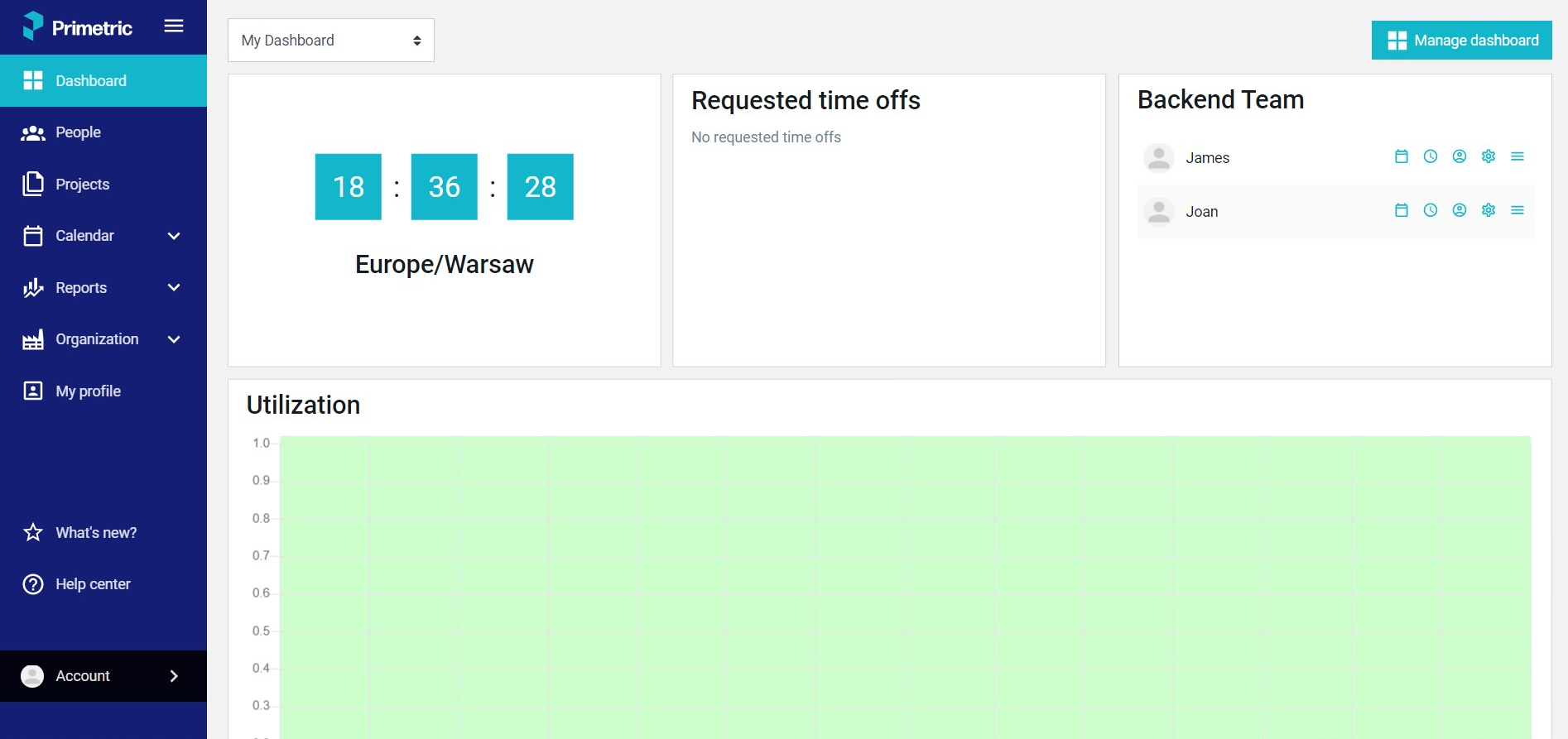The width and height of the screenshot is (1568, 739).
Task: Click the gear settings icon for James
Action: pos(1489,156)
